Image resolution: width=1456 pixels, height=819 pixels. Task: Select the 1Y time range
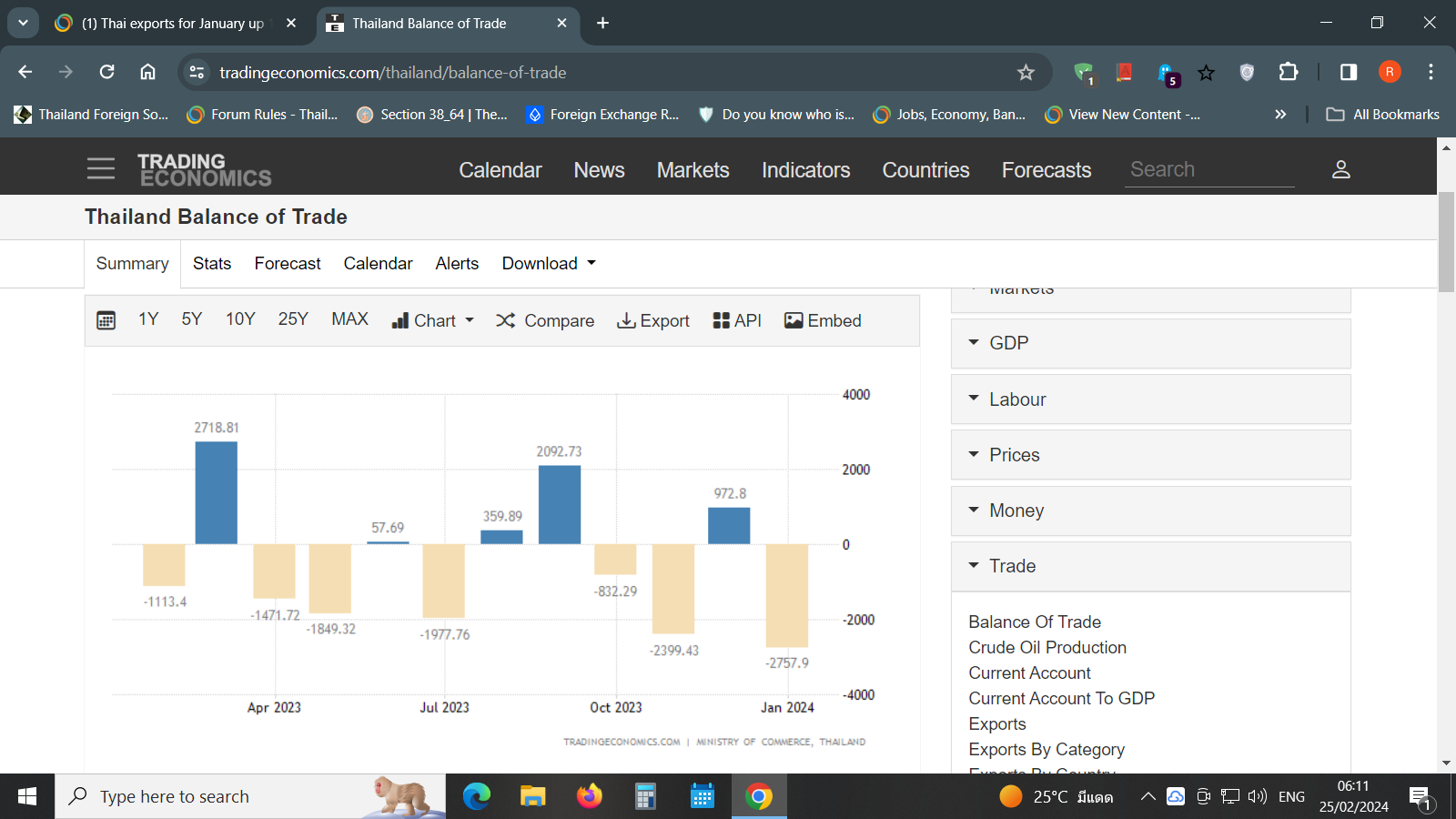[148, 318]
